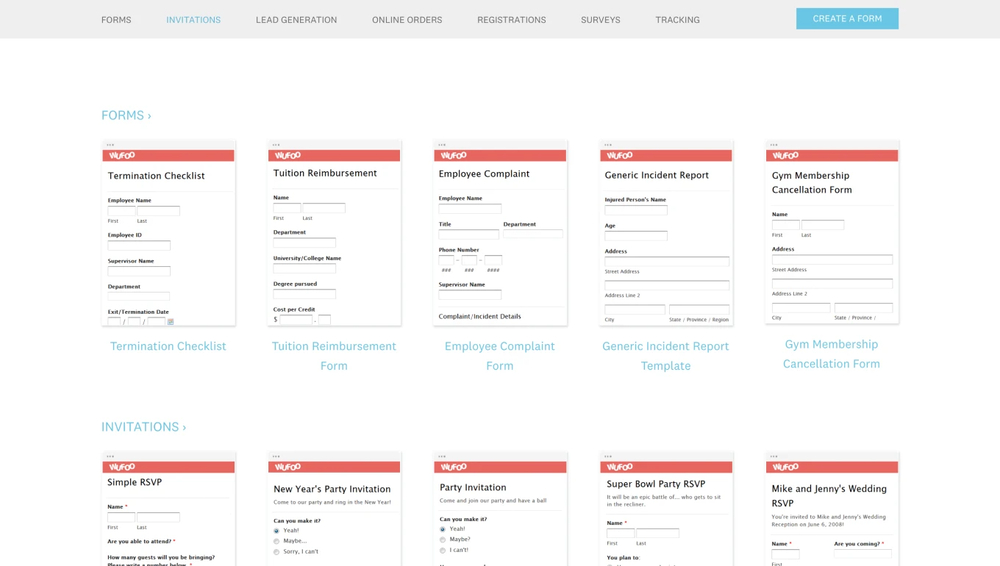Open the Simple RSVP form thumbnail
This screenshot has height=566, width=1000.
click(168, 510)
